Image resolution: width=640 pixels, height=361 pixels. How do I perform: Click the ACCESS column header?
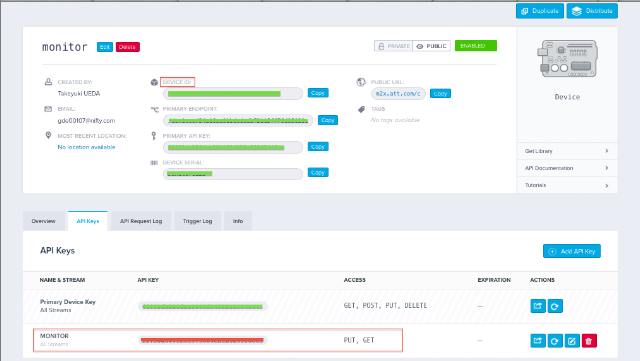click(355, 280)
